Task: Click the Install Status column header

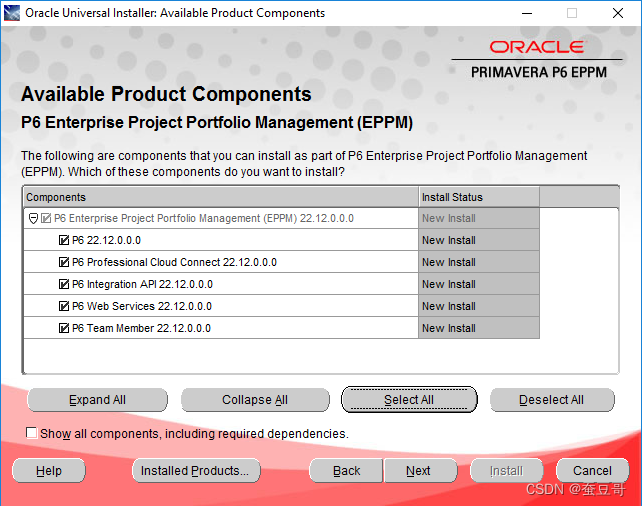Action: 479,197
